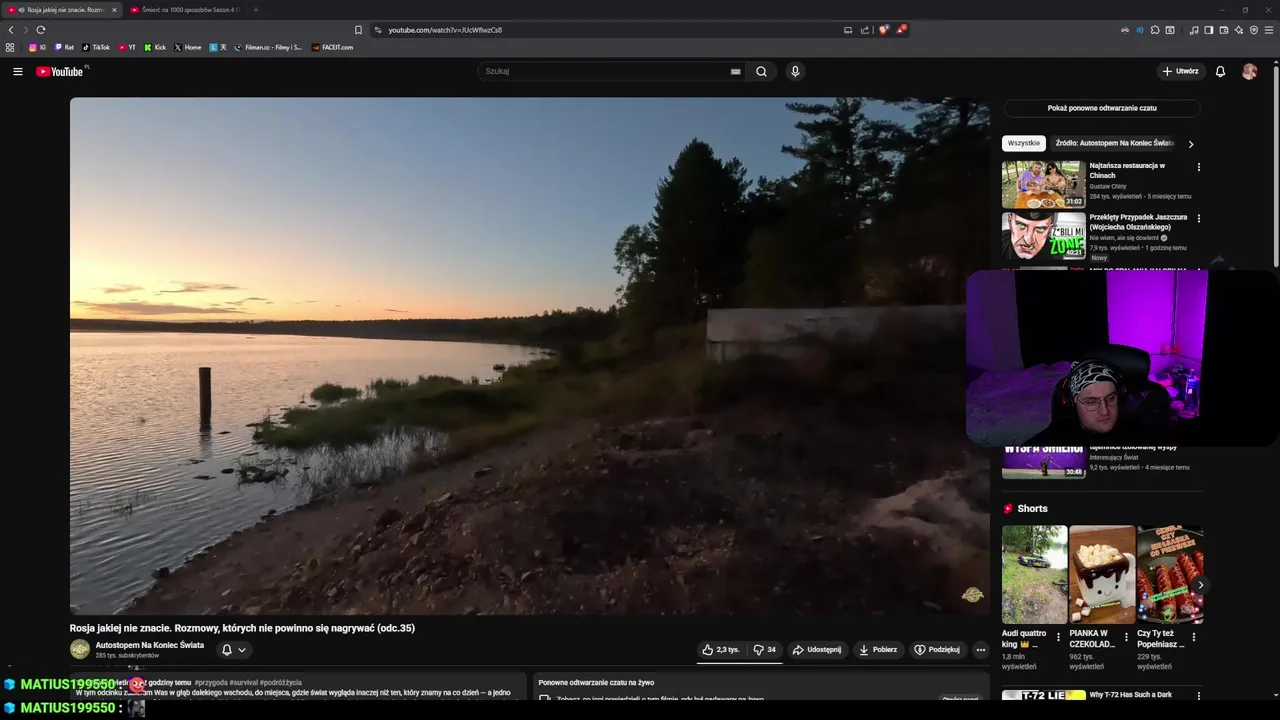Image resolution: width=1280 pixels, height=720 pixels.
Task: Go back with the browser back arrow
Action: 11,30
